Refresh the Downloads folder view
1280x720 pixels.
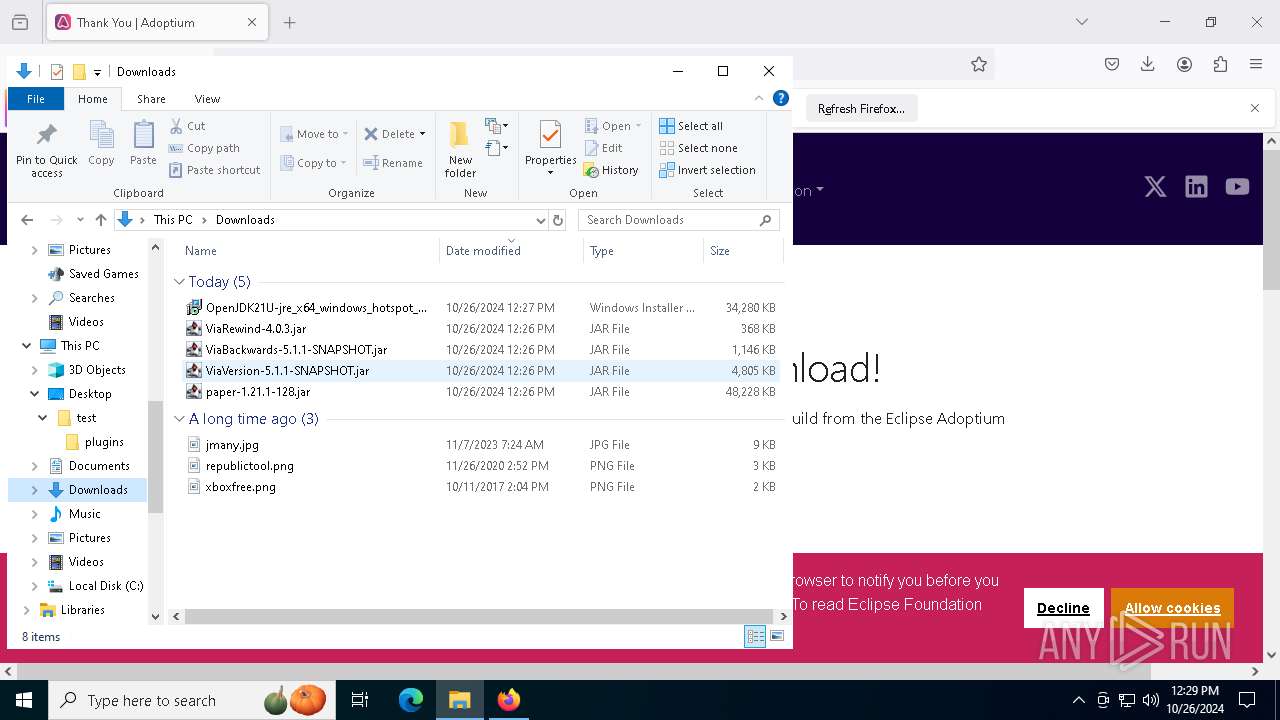pos(558,220)
